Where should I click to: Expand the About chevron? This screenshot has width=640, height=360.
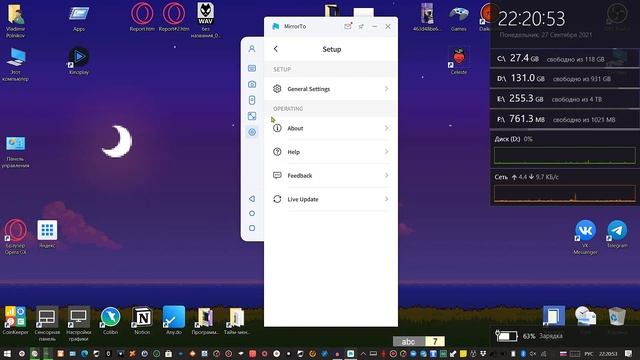[386, 128]
